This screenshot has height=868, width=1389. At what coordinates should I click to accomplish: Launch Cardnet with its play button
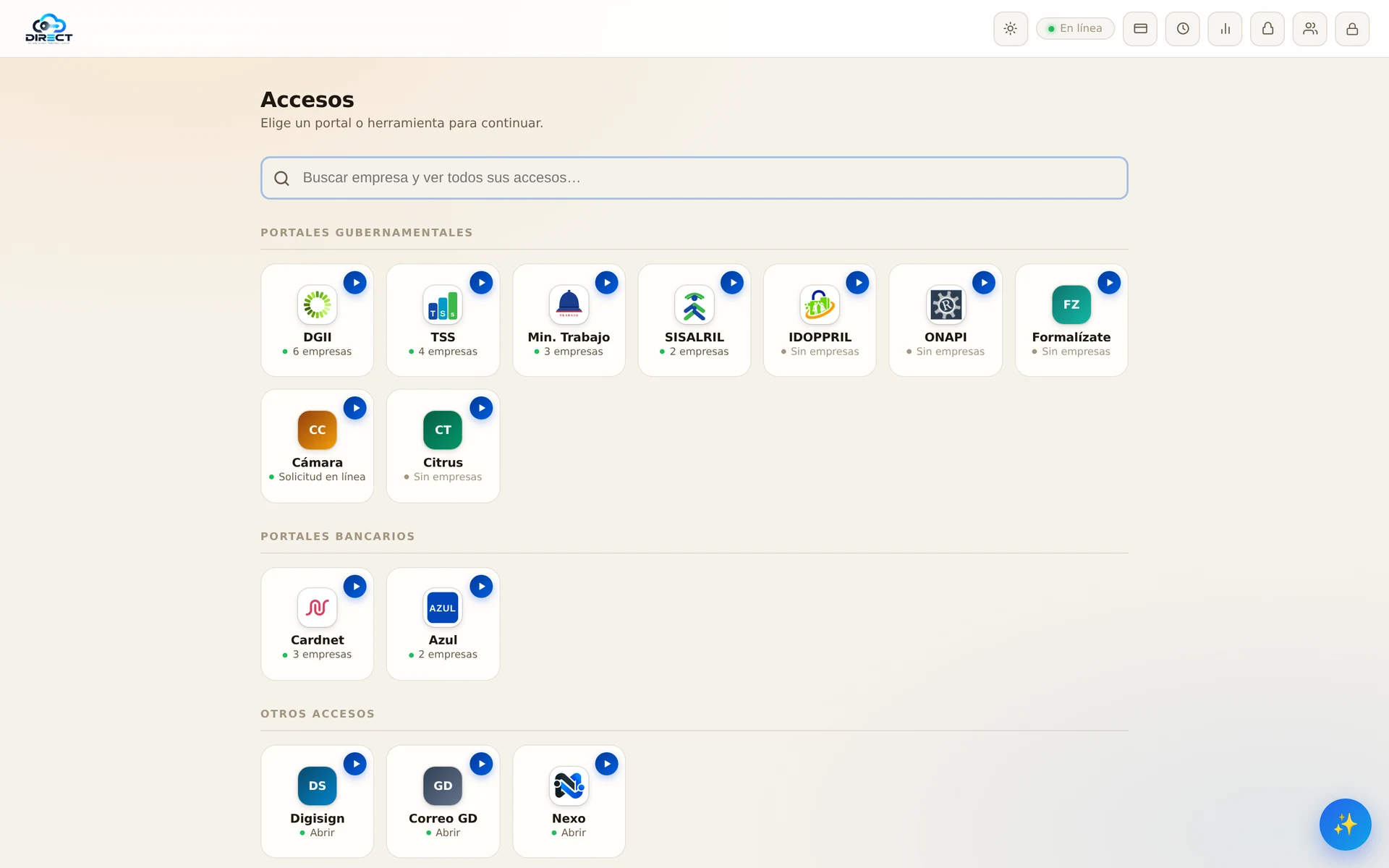coord(355,587)
